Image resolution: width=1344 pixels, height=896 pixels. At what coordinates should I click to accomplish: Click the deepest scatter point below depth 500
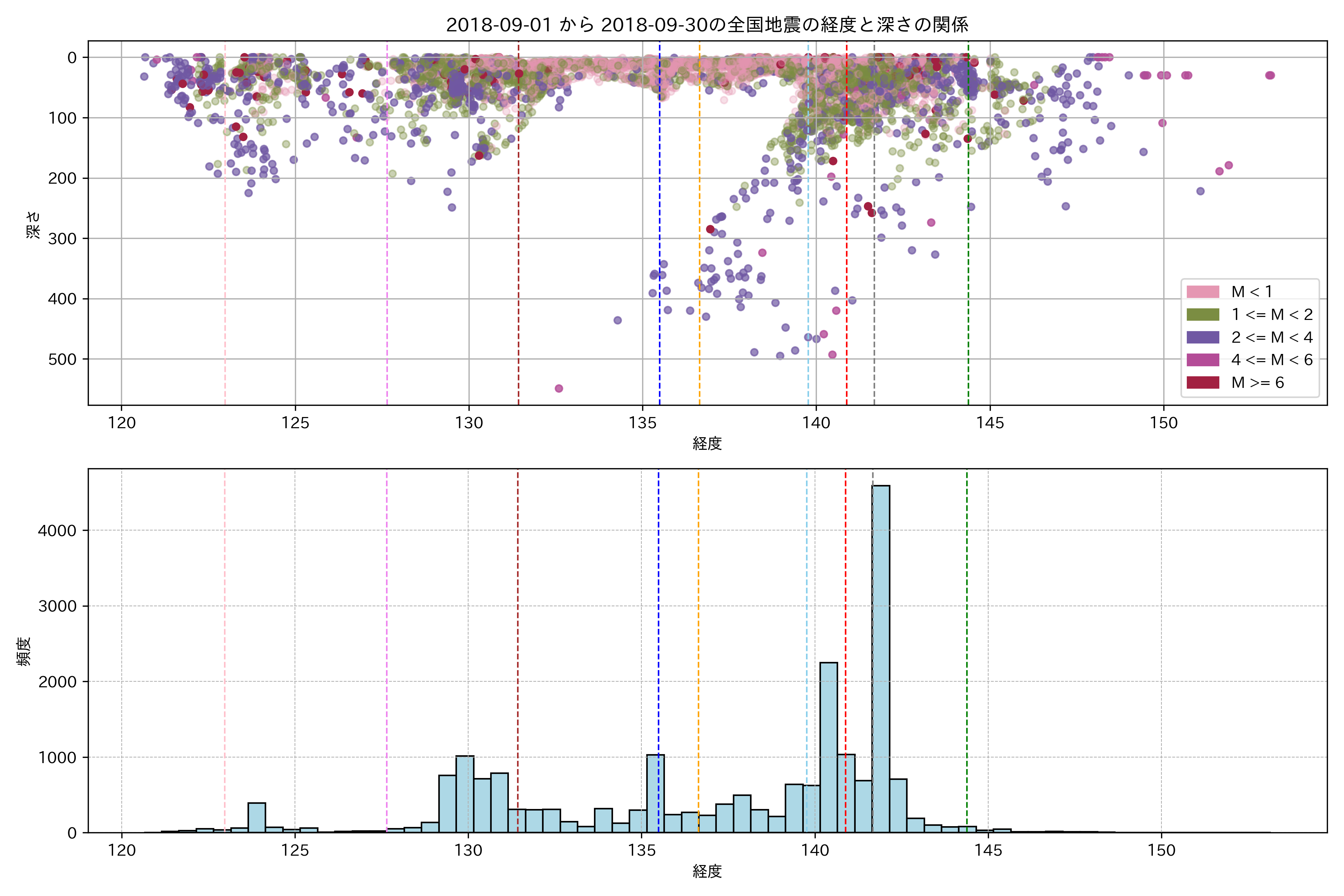pos(559,389)
